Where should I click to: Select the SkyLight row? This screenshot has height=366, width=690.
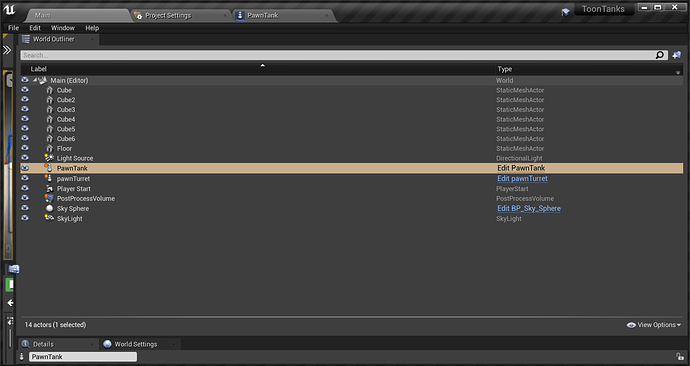352,218
